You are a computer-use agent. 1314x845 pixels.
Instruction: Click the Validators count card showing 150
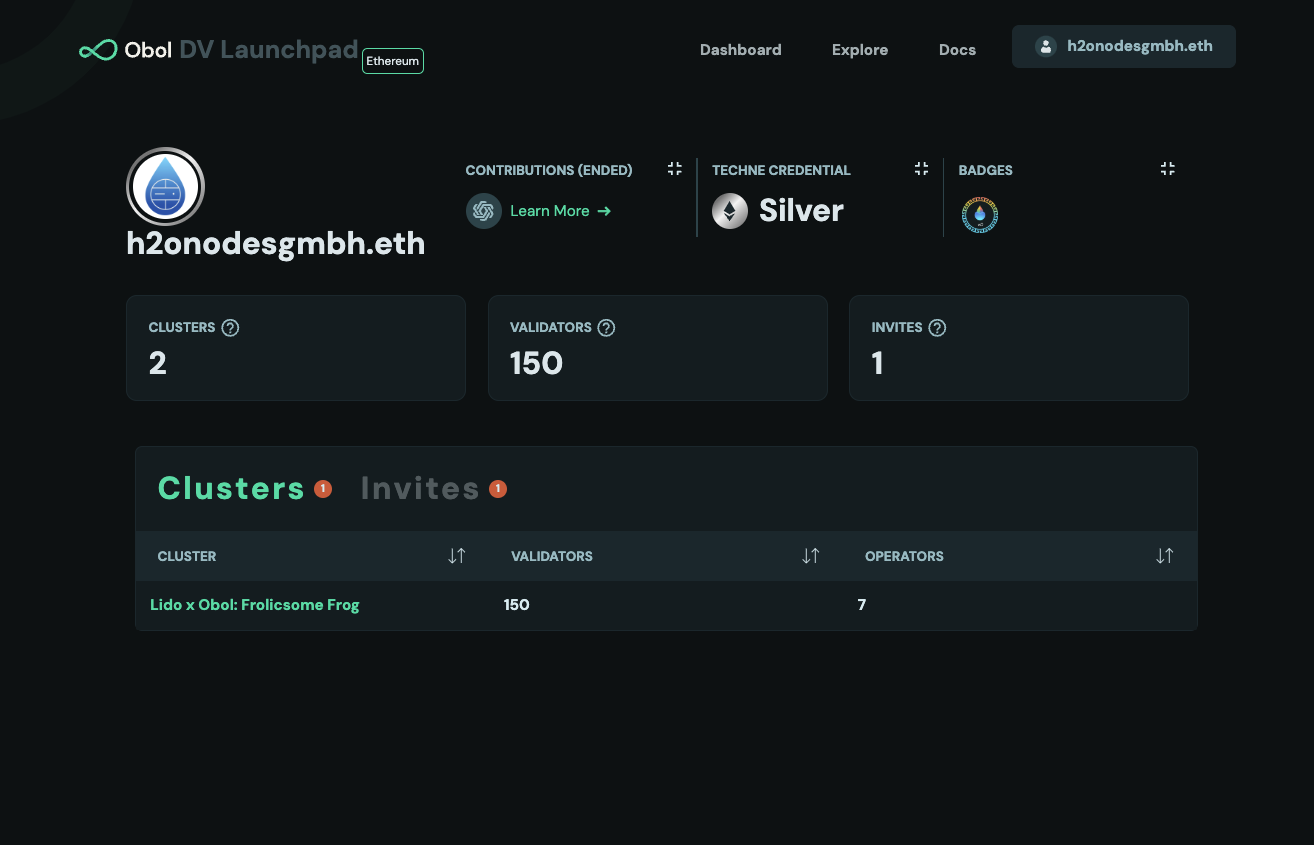658,348
